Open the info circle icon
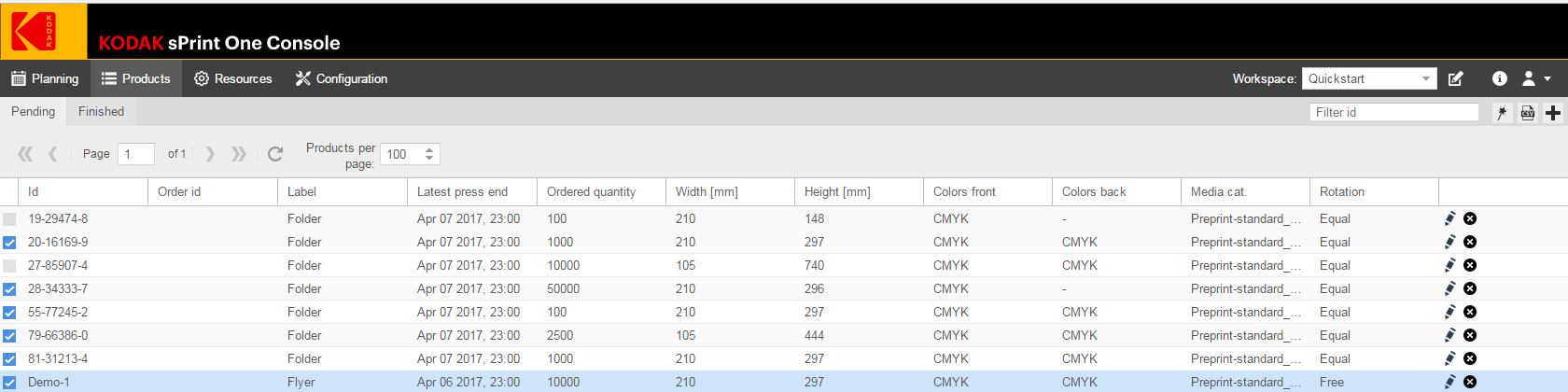1568x392 pixels. tap(1500, 78)
